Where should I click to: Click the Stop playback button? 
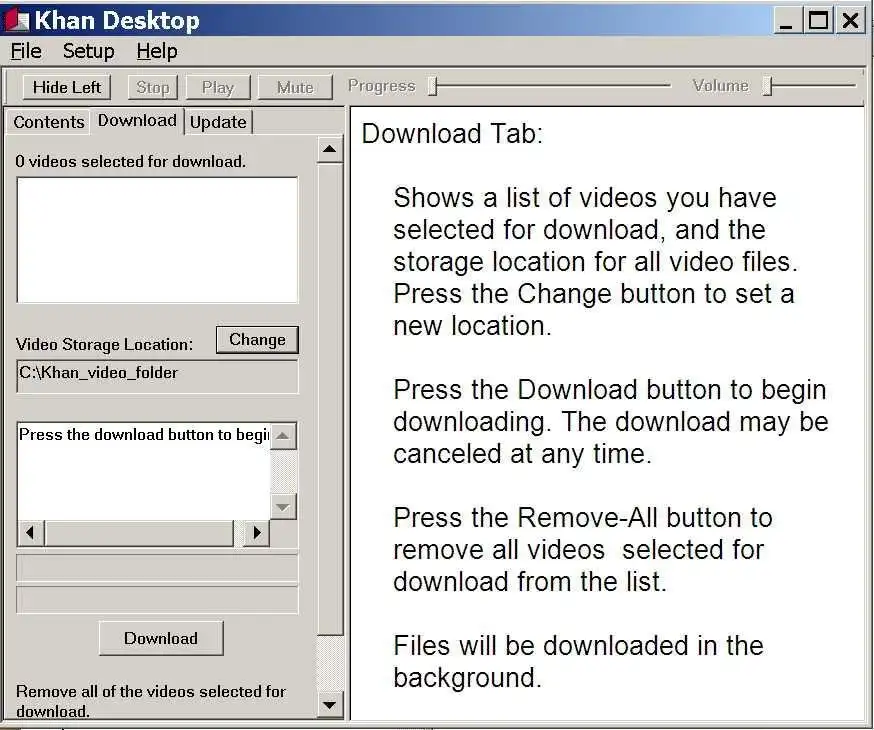(x=153, y=87)
